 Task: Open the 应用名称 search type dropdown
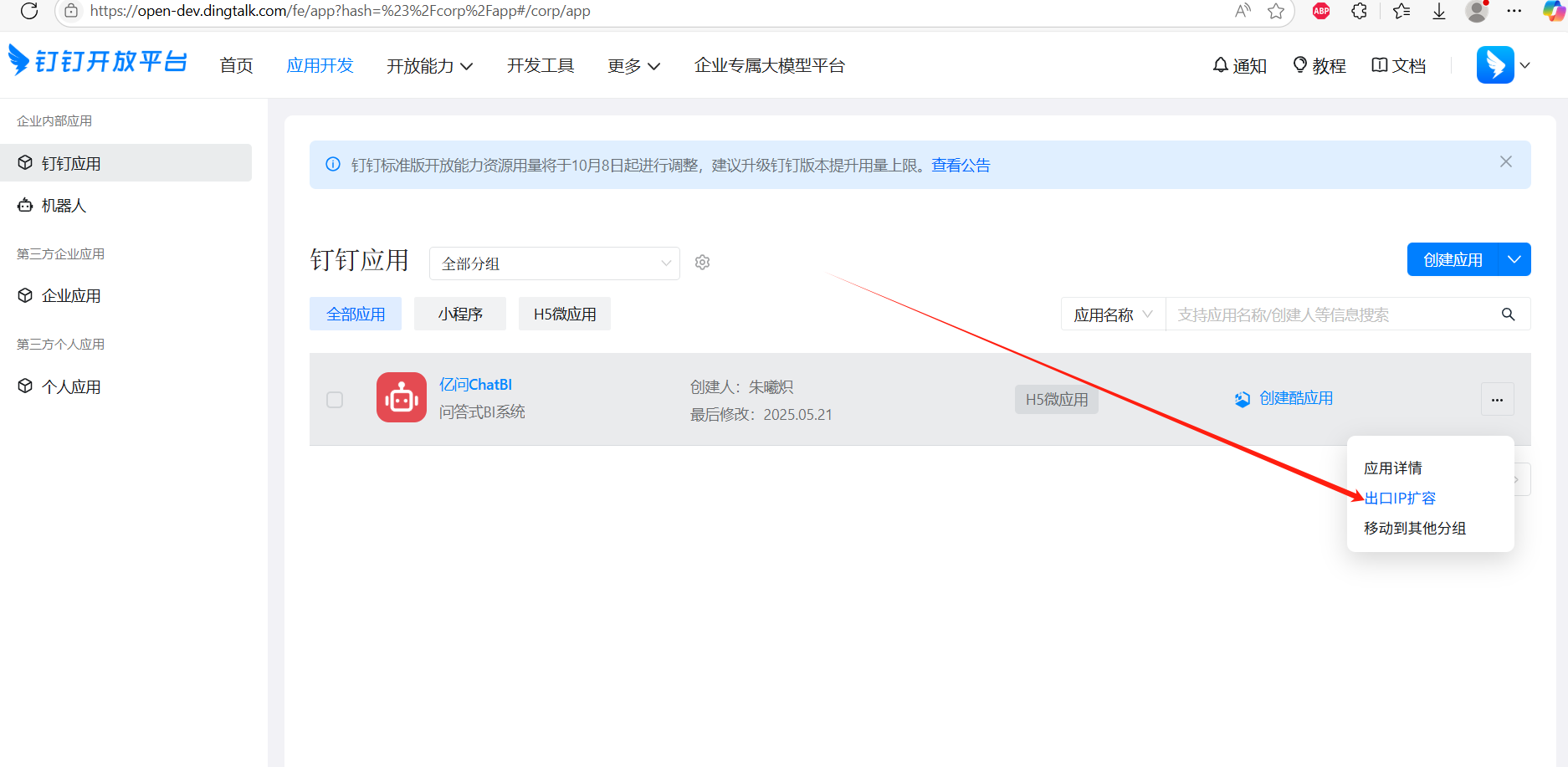pos(1112,314)
